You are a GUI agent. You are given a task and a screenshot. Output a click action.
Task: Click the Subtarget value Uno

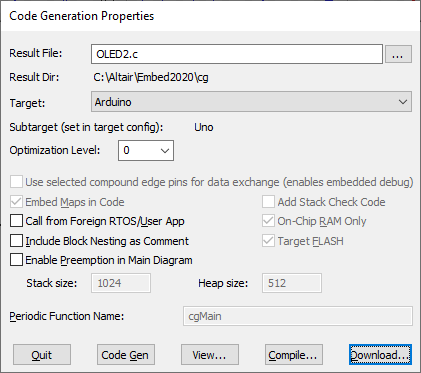(x=204, y=127)
